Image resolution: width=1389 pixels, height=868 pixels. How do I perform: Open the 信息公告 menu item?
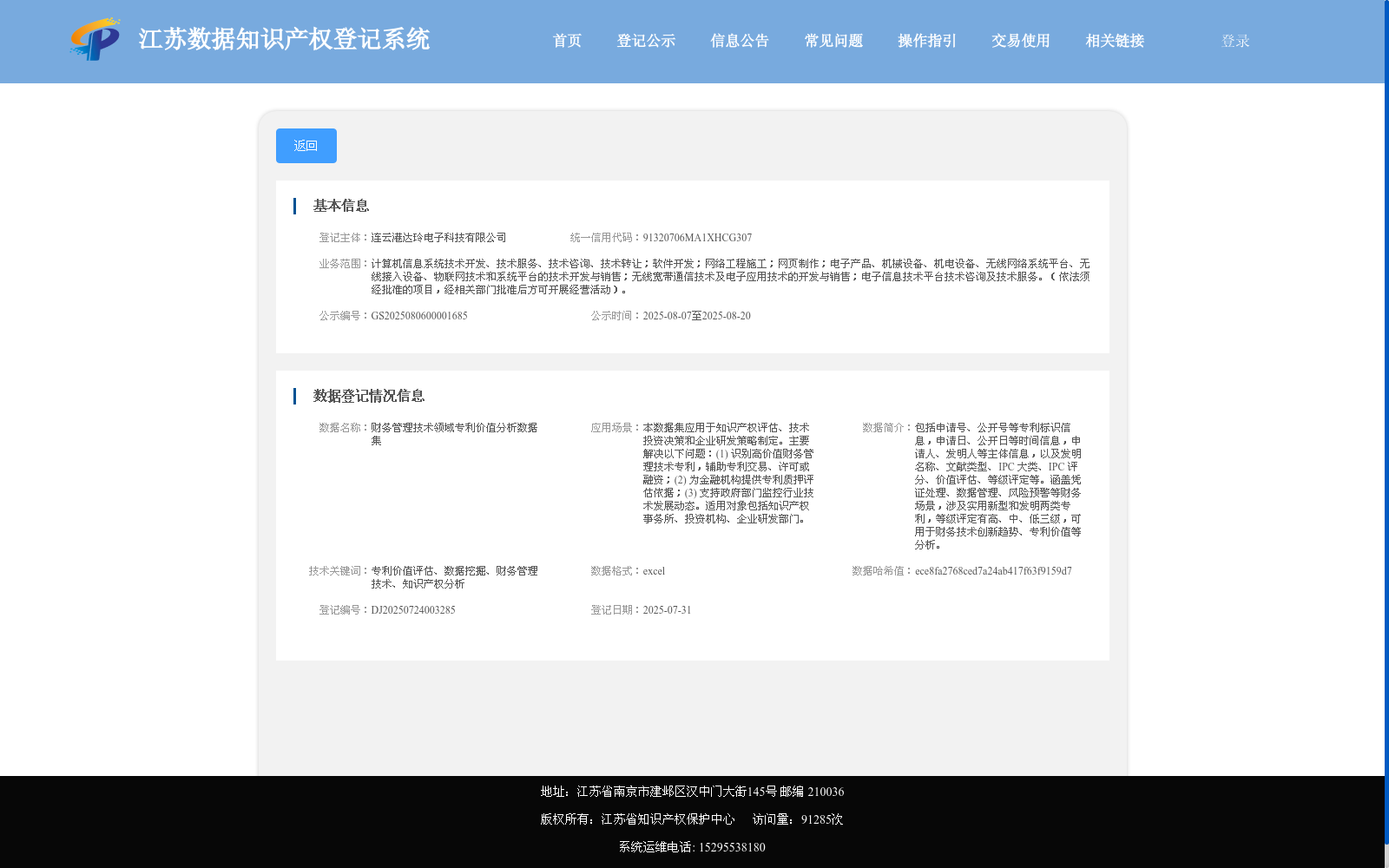coord(740,41)
